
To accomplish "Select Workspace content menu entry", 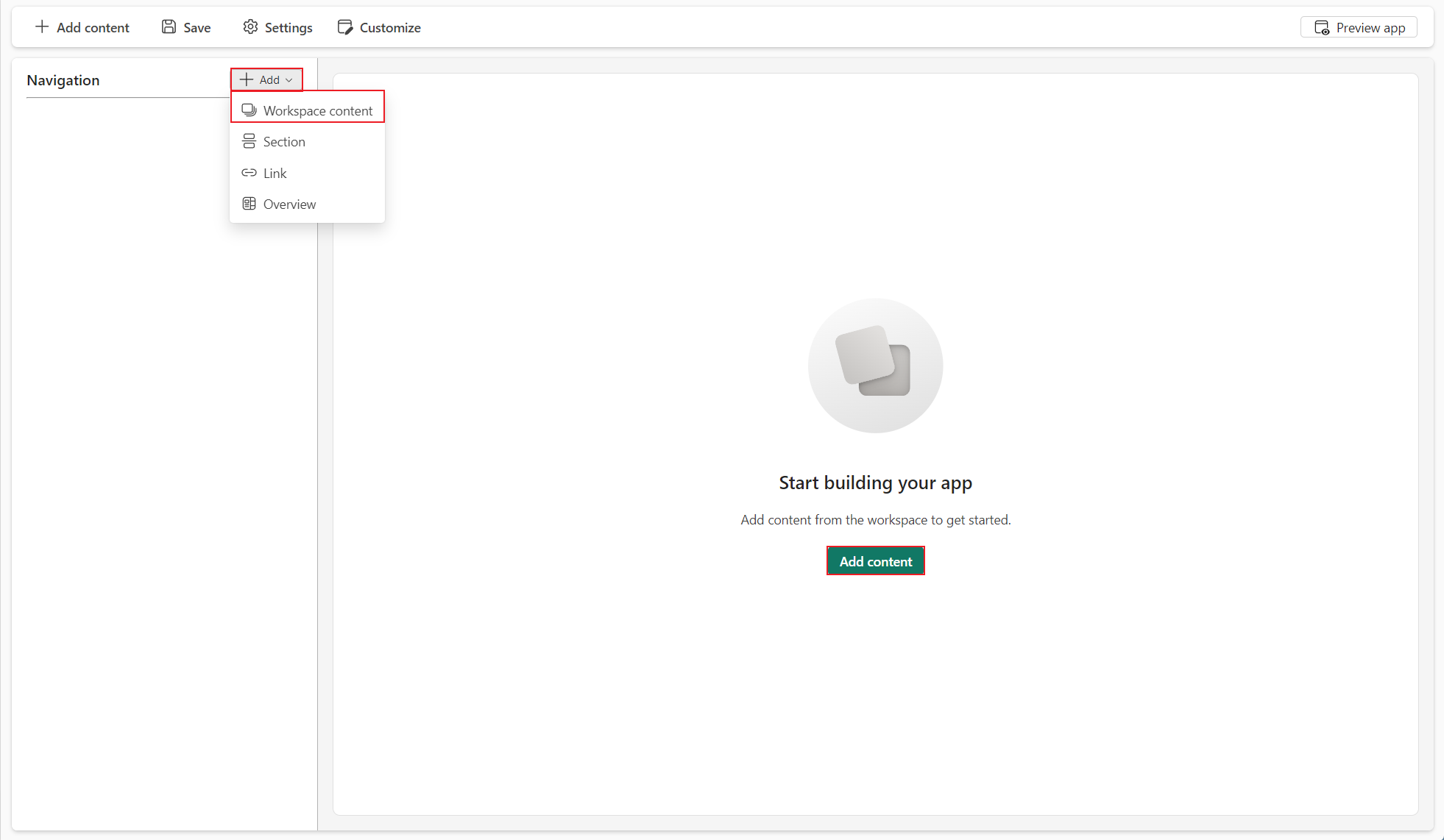I will [x=318, y=111].
